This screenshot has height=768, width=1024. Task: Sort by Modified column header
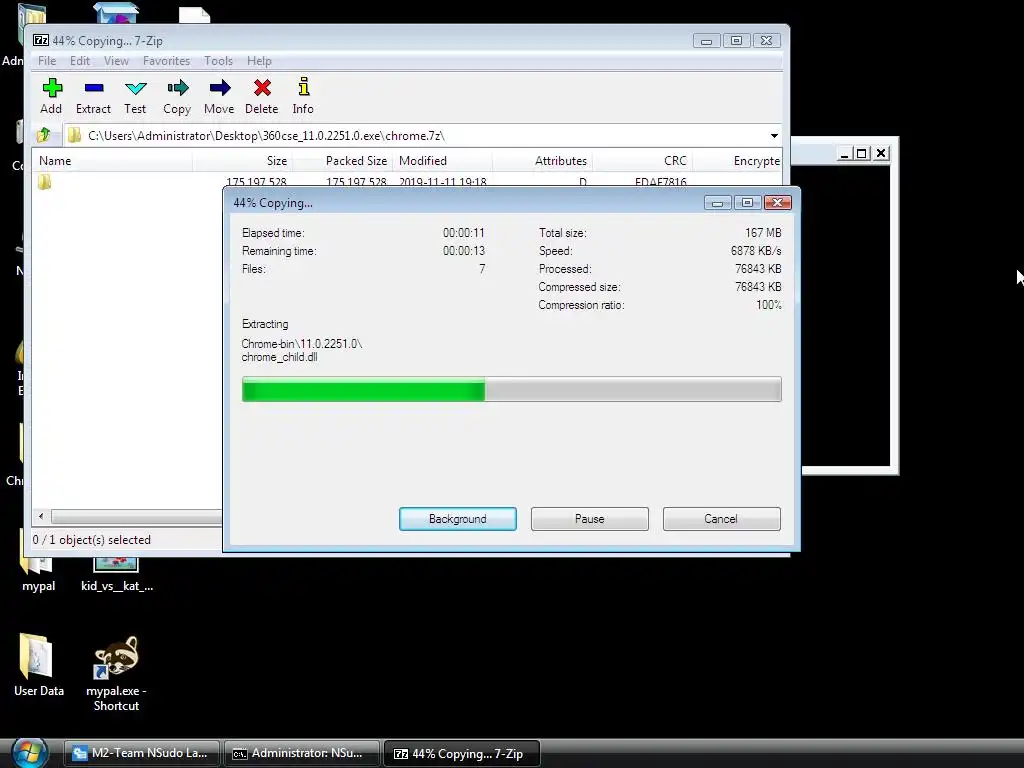(x=442, y=161)
